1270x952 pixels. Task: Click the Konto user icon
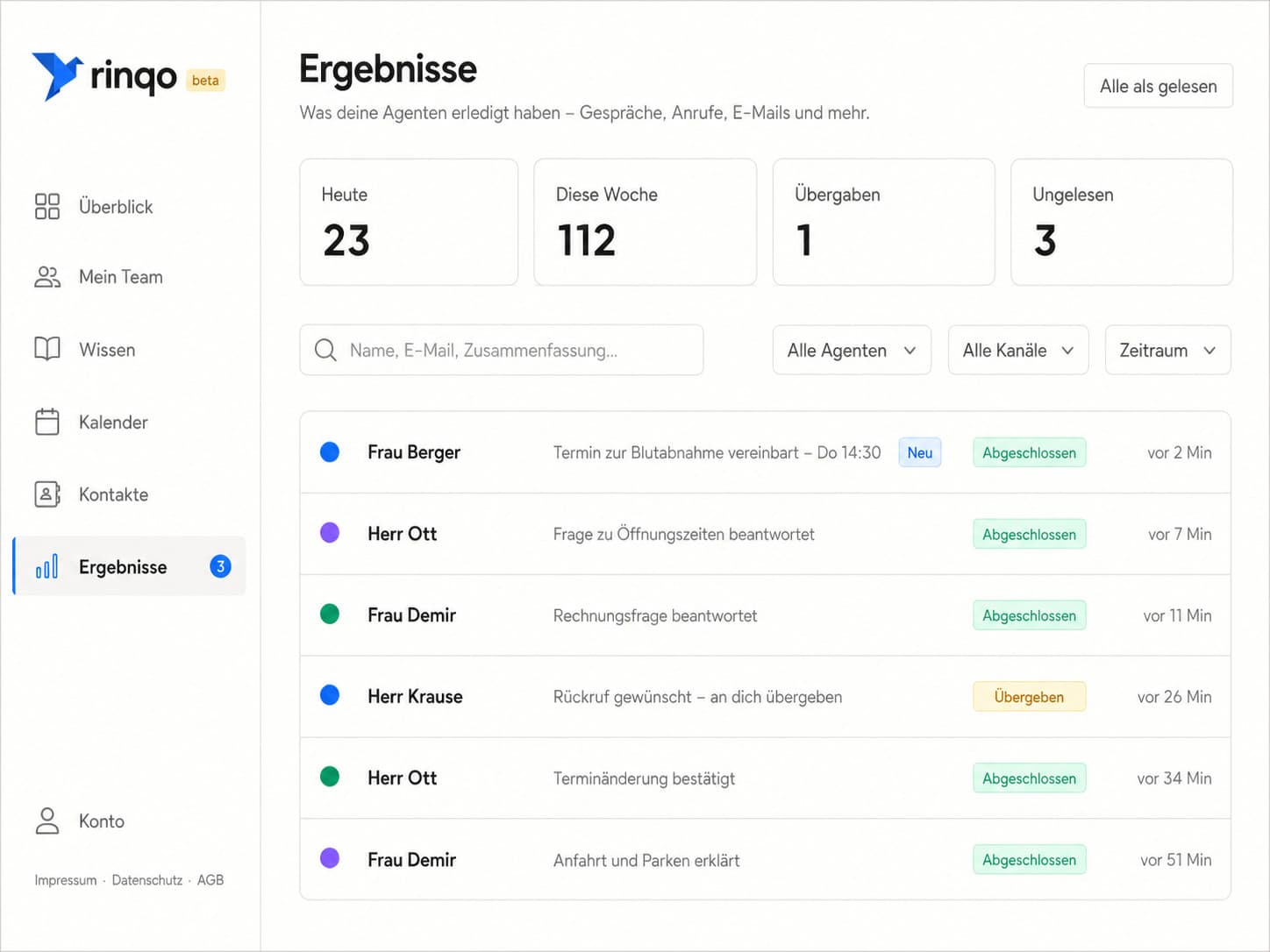click(47, 821)
